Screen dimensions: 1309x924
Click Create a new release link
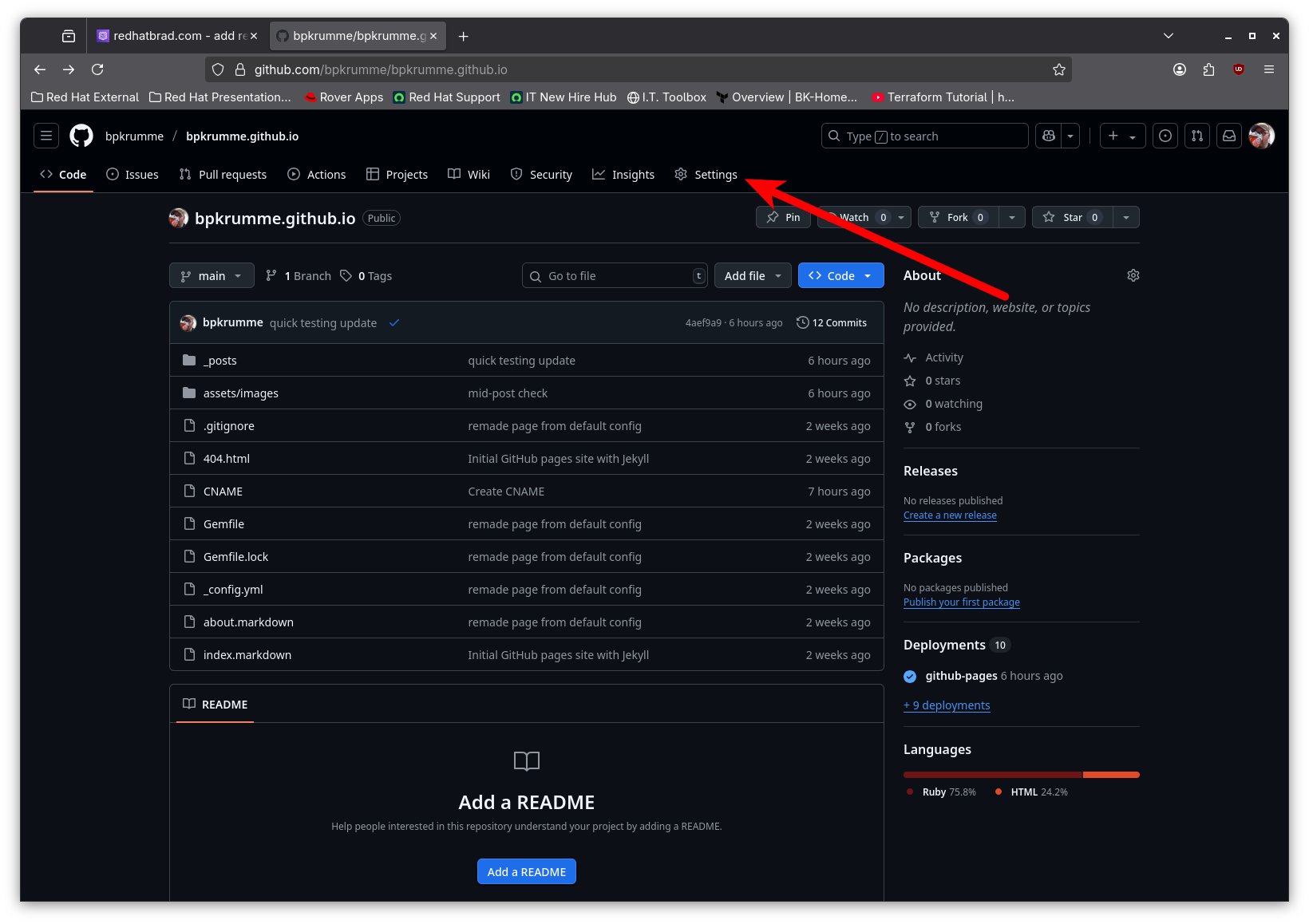pyautogui.click(x=950, y=515)
